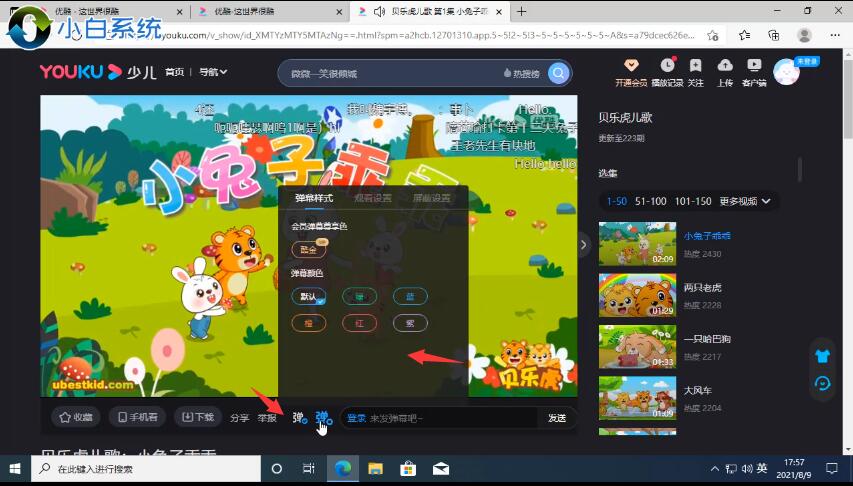Screen dimensions: 853x486
Task: Click the blue shirt skin icon
Action: (823, 356)
